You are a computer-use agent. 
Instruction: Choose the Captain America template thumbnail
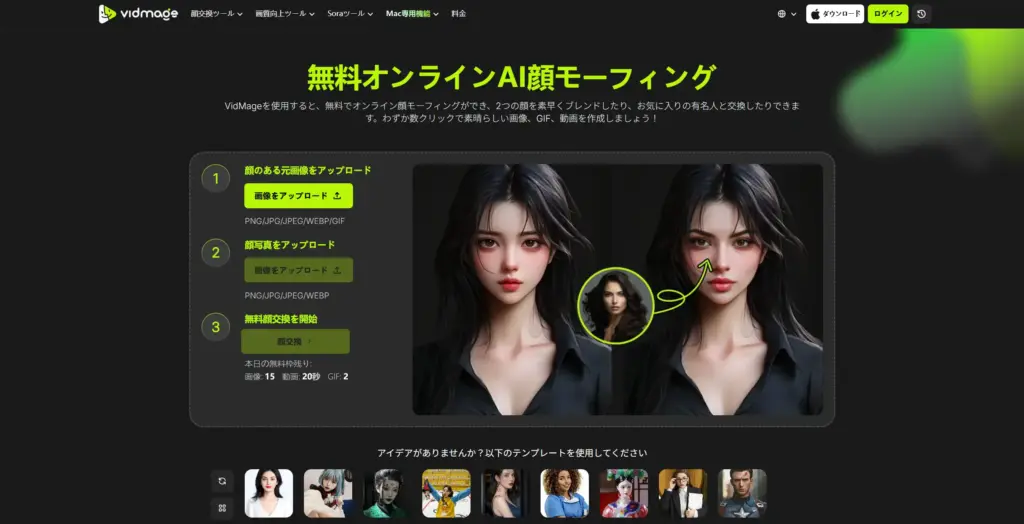[x=742, y=493]
